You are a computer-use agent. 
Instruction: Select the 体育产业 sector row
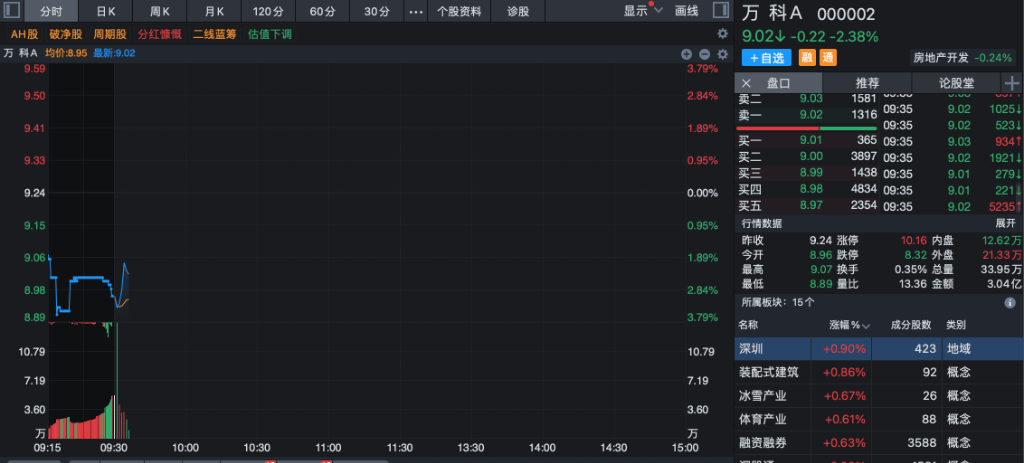879,419
